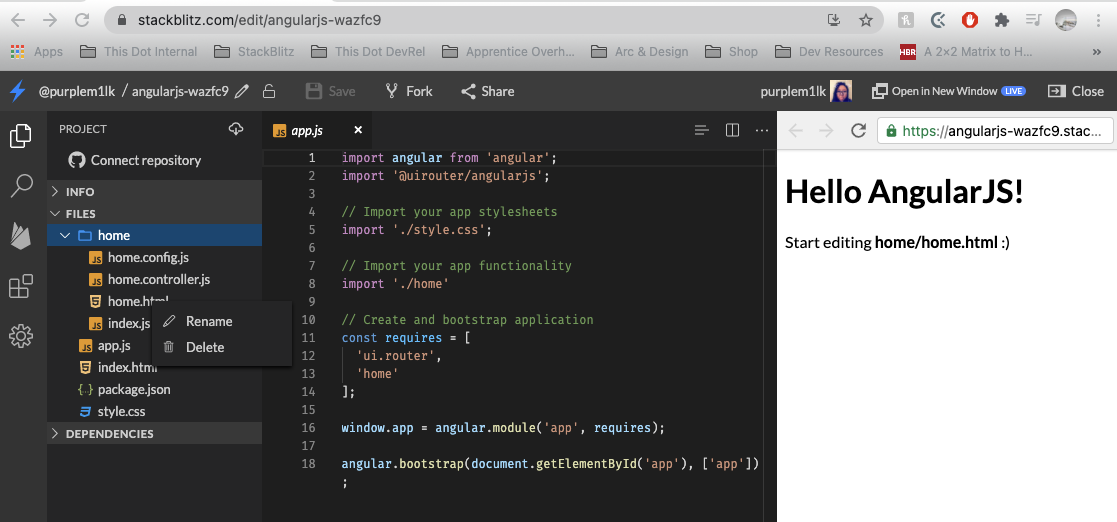Open the Firebase panel icon in sidebar
The image size is (1117, 522).
[x=21, y=236]
